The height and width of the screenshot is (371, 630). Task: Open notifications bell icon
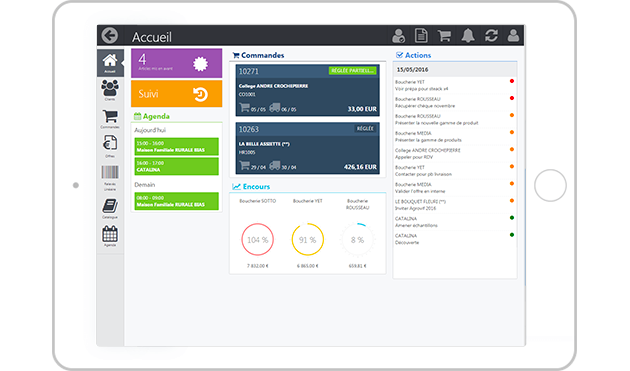(x=468, y=35)
